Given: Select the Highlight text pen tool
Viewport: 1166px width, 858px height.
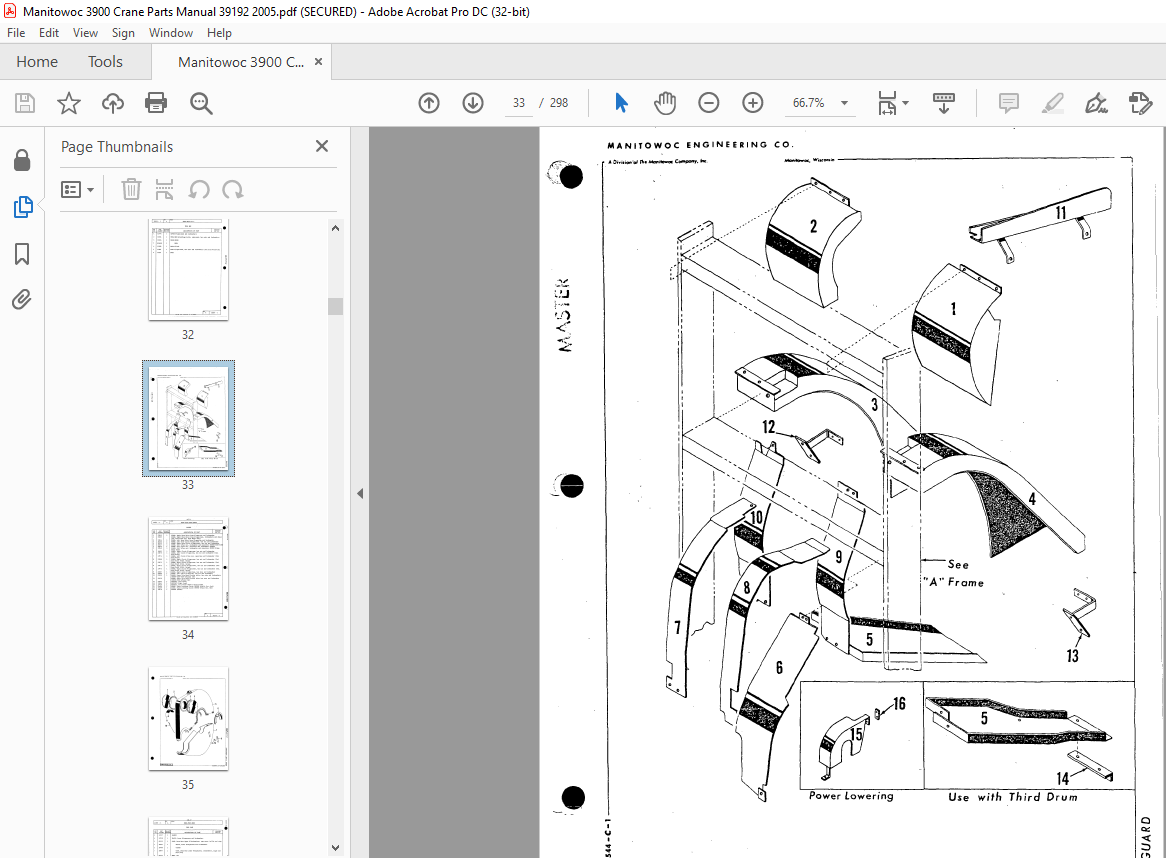Looking at the screenshot, I should tap(1052, 103).
